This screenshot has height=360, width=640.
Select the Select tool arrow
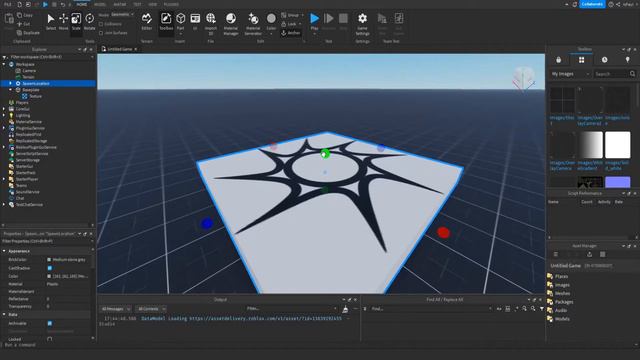(51, 22)
